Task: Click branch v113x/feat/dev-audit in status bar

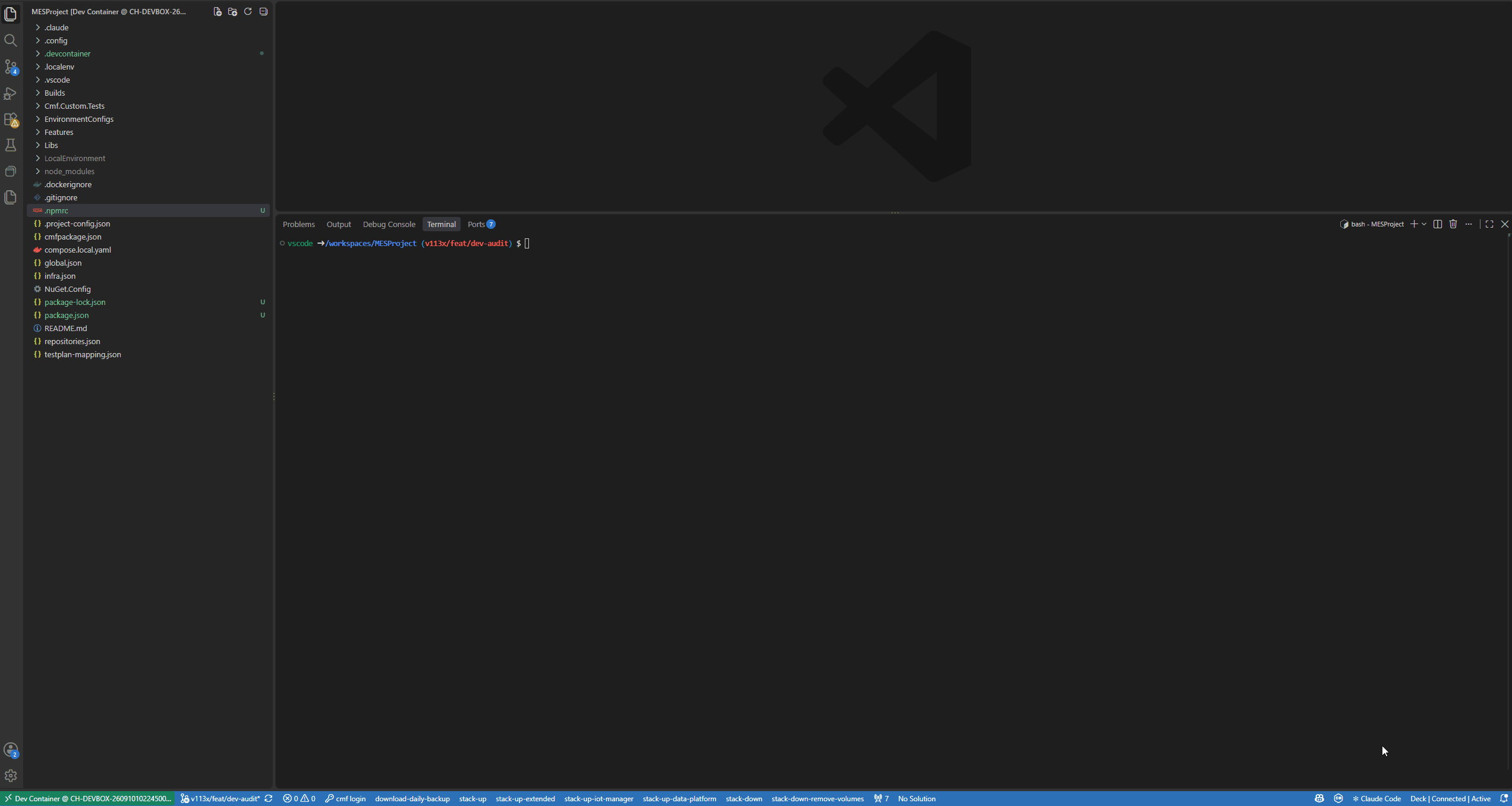Action: click(x=220, y=798)
